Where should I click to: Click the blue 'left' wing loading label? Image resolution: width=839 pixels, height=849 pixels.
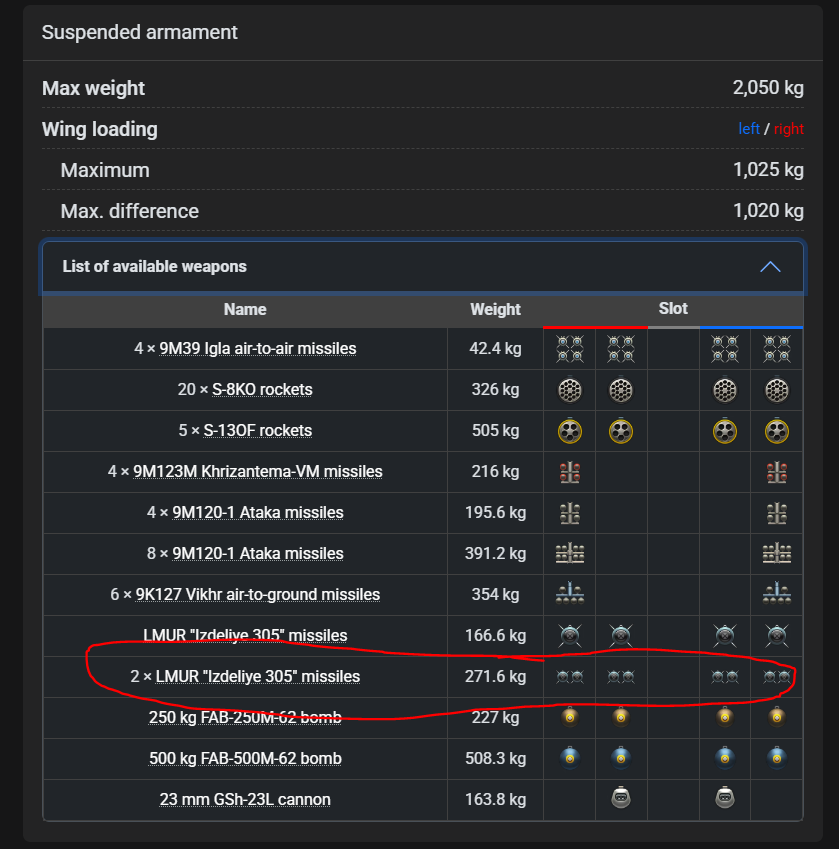pos(749,129)
